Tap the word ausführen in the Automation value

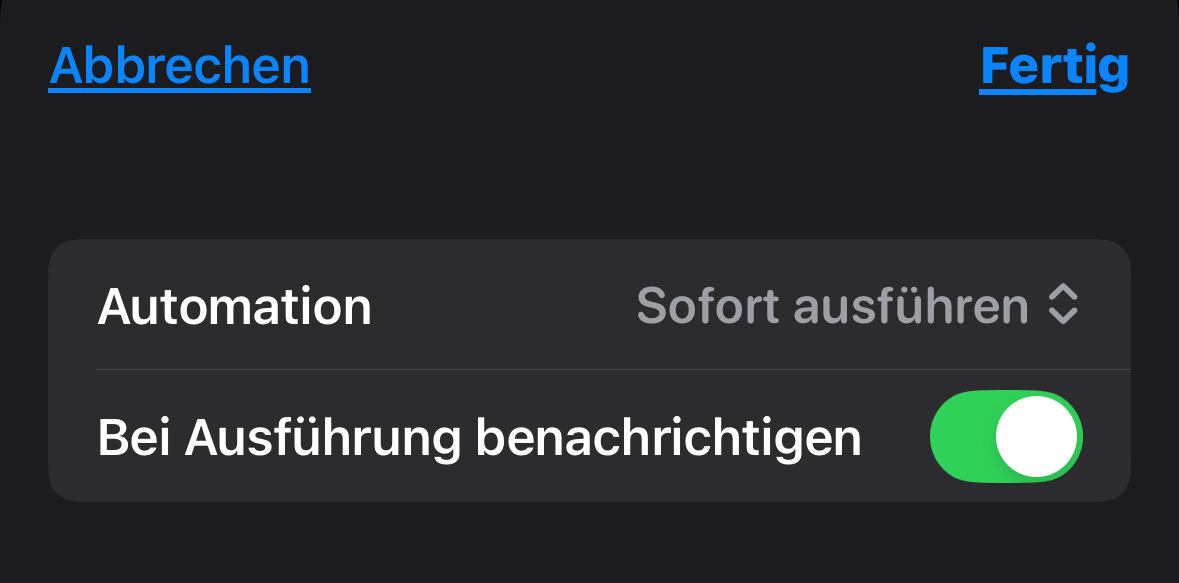click(x=911, y=306)
